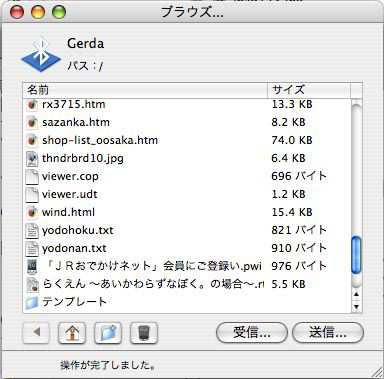This screenshot has height=379, width=384.
Task: Click the yodohoku.txt text file icon
Action: (32, 230)
